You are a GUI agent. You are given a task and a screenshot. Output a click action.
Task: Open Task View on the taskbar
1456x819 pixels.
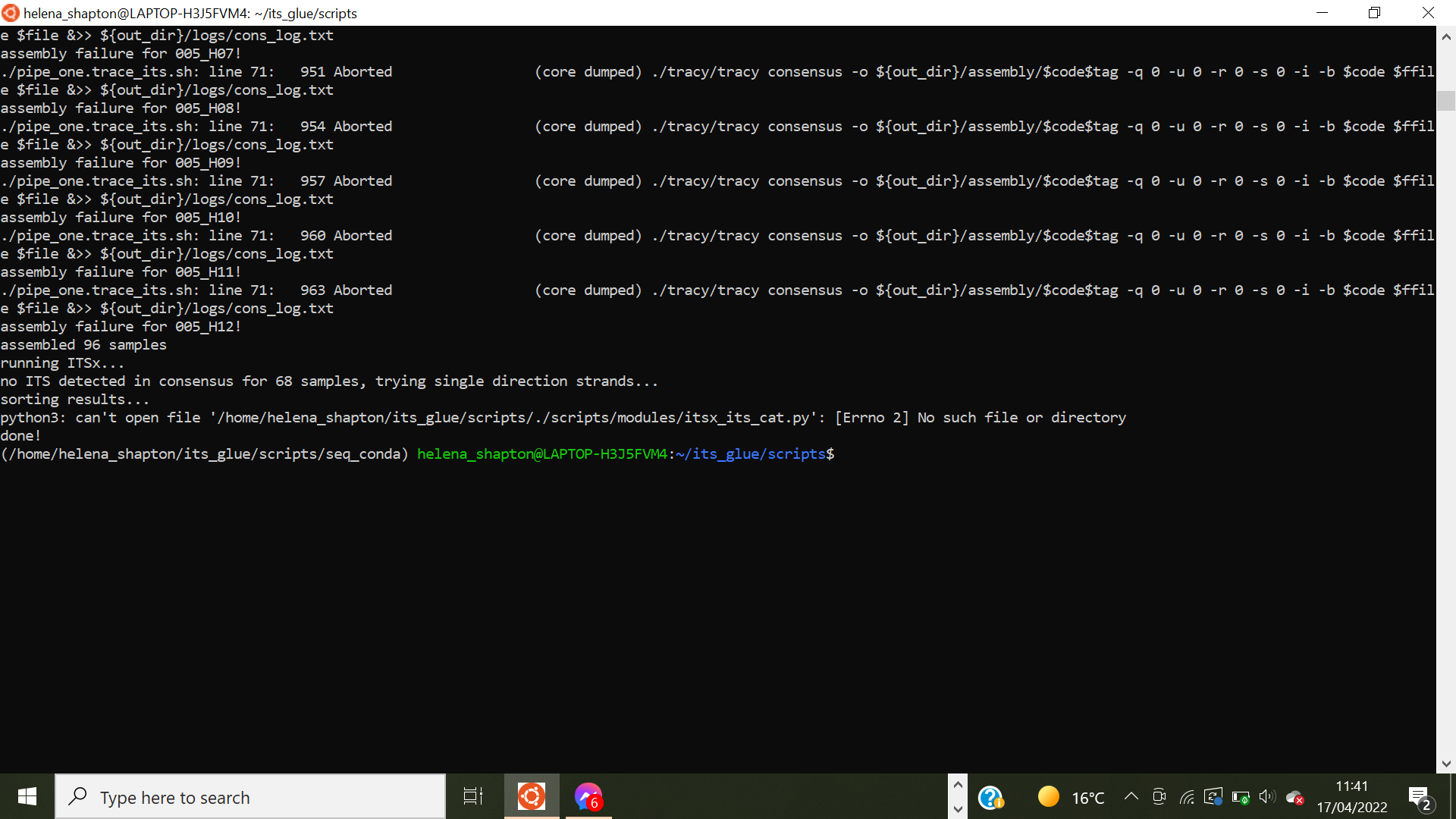coord(472,796)
